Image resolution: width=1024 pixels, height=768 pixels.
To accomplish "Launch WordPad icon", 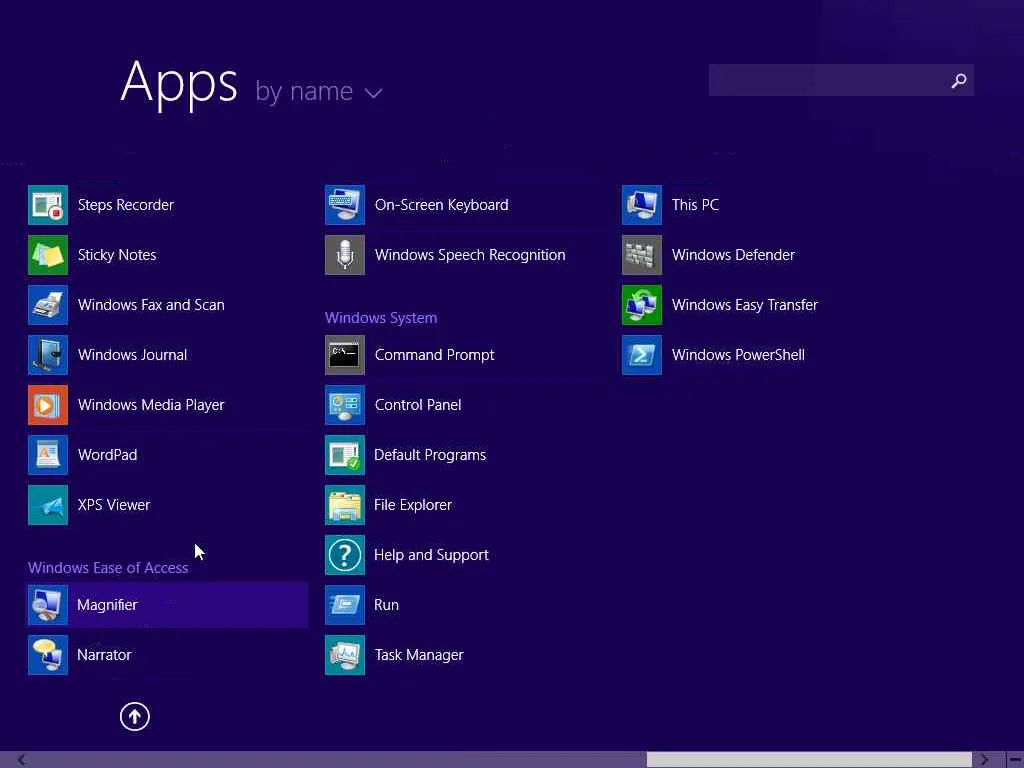I will [48, 455].
